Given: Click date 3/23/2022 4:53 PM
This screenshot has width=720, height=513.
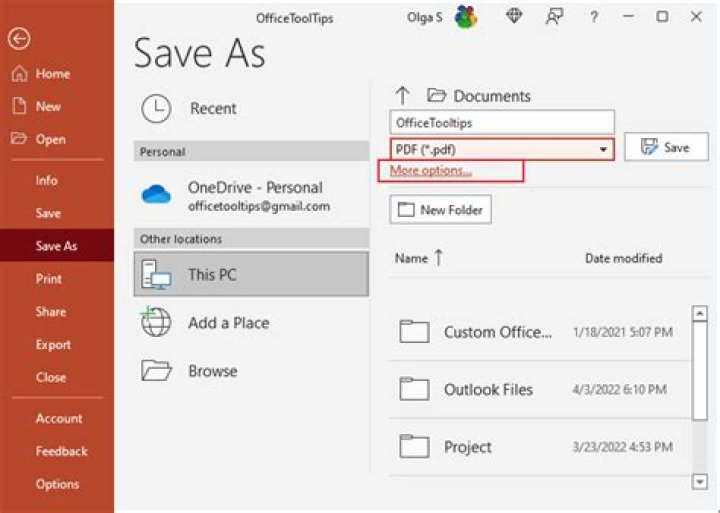Looking at the screenshot, I should (623, 447).
